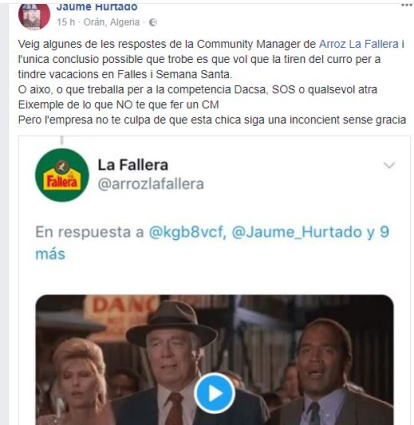Select the La Fallera account name
Screen dimensions: 414x425
(x=133, y=165)
